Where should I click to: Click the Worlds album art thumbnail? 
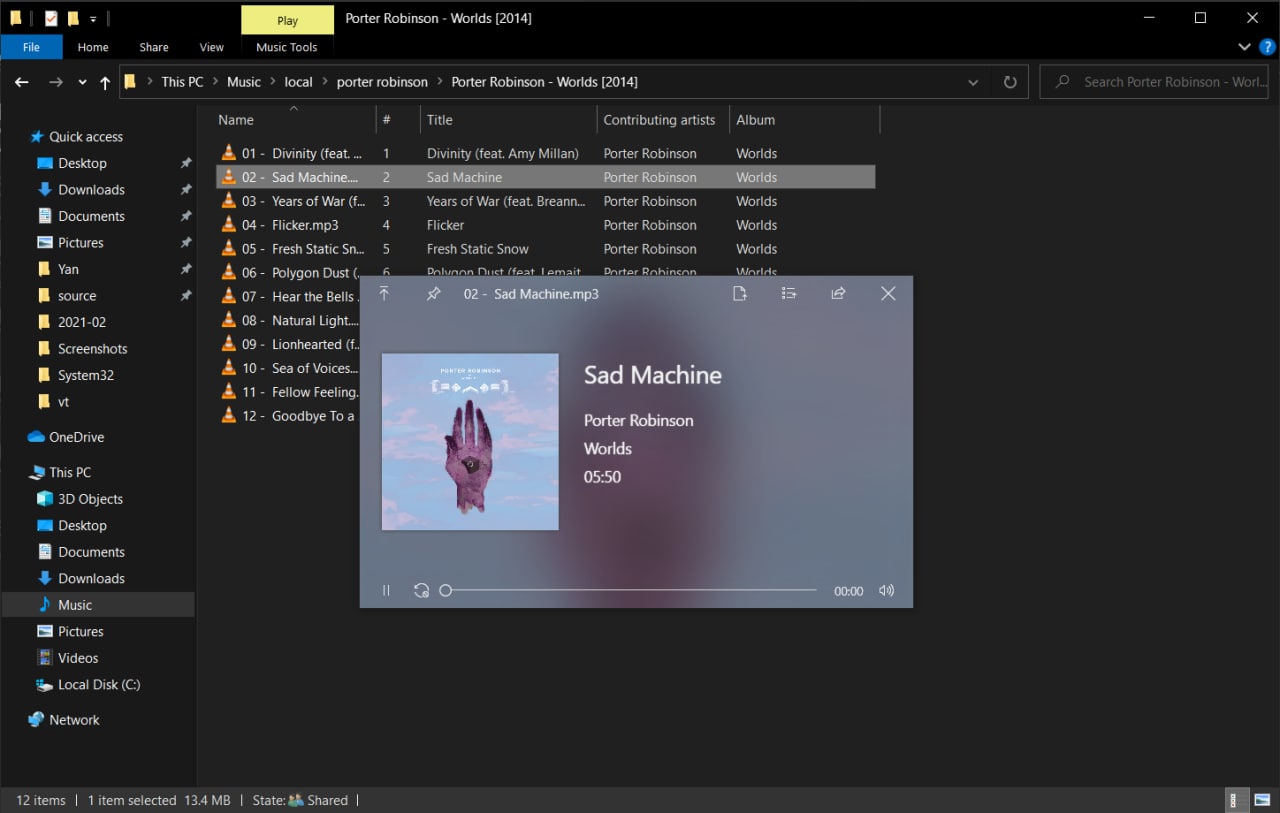pos(470,441)
